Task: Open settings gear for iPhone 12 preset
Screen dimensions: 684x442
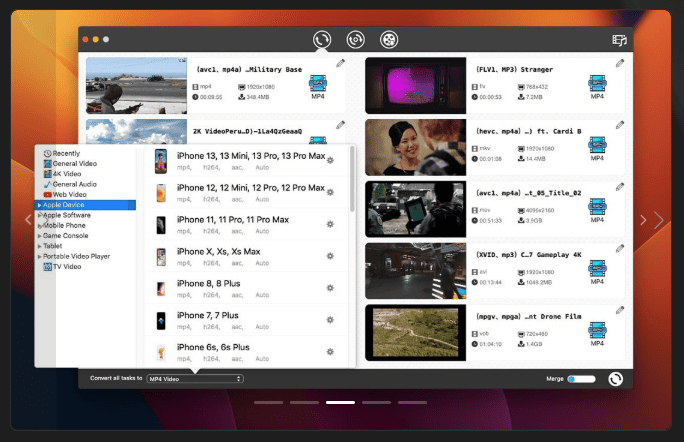Action: tap(330, 192)
